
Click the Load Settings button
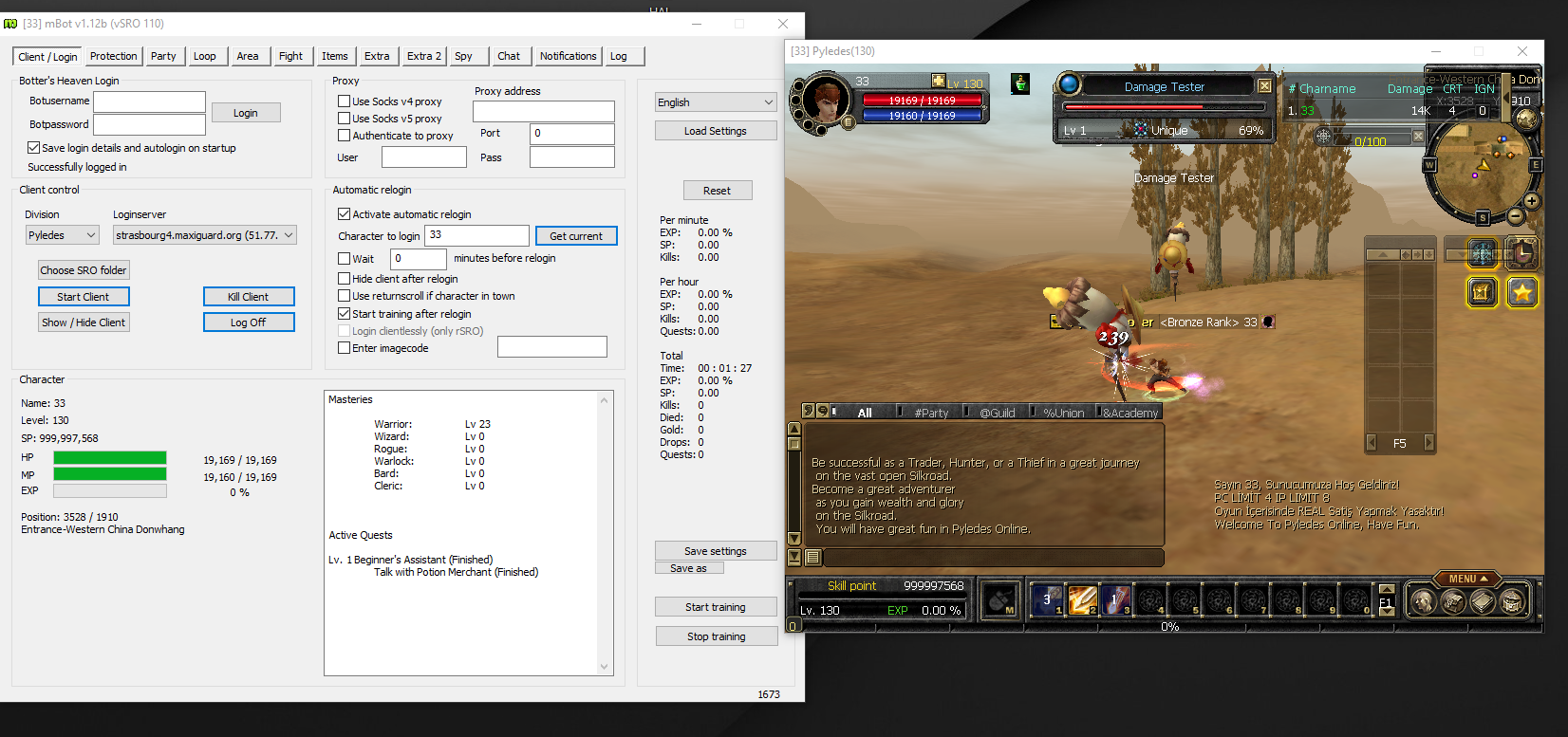point(716,131)
